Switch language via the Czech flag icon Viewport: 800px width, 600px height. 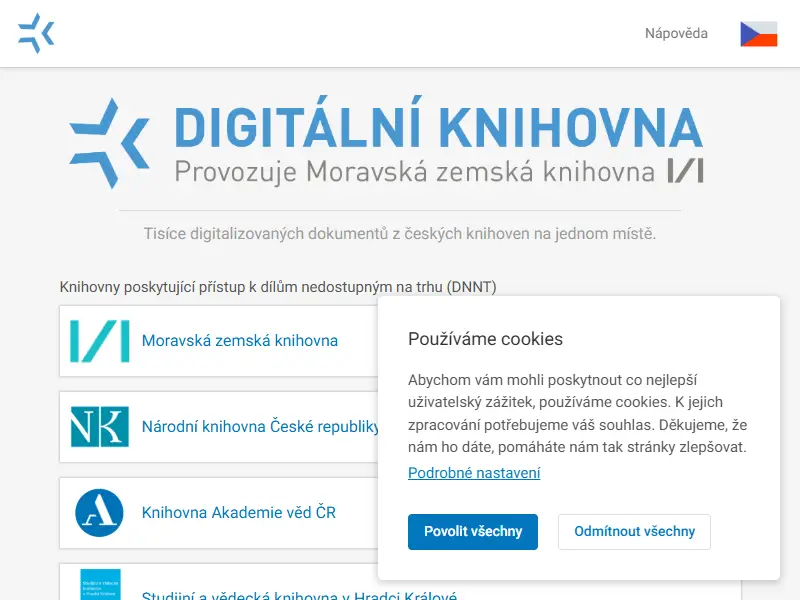point(759,34)
